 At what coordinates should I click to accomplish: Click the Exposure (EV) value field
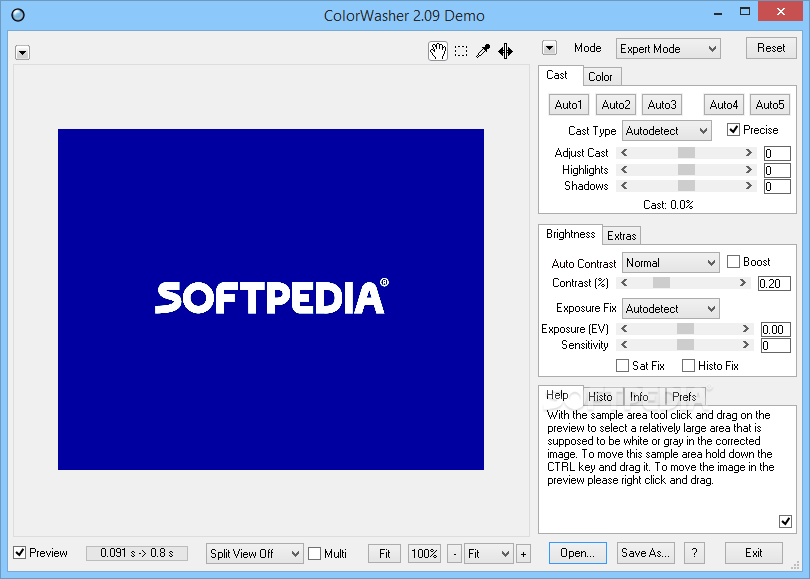coord(775,330)
